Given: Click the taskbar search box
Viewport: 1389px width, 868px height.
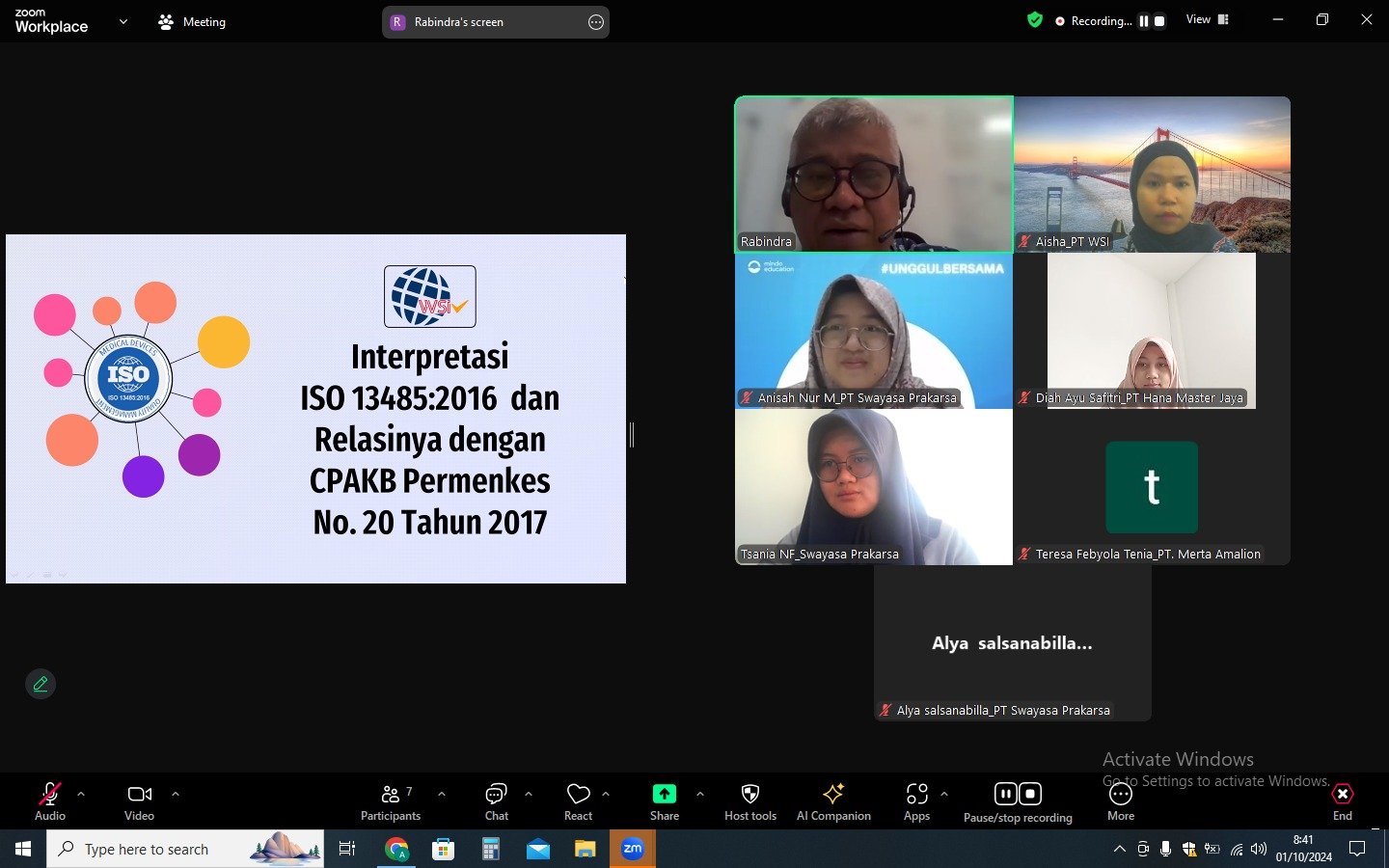Looking at the screenshot, I should [185, 849].
